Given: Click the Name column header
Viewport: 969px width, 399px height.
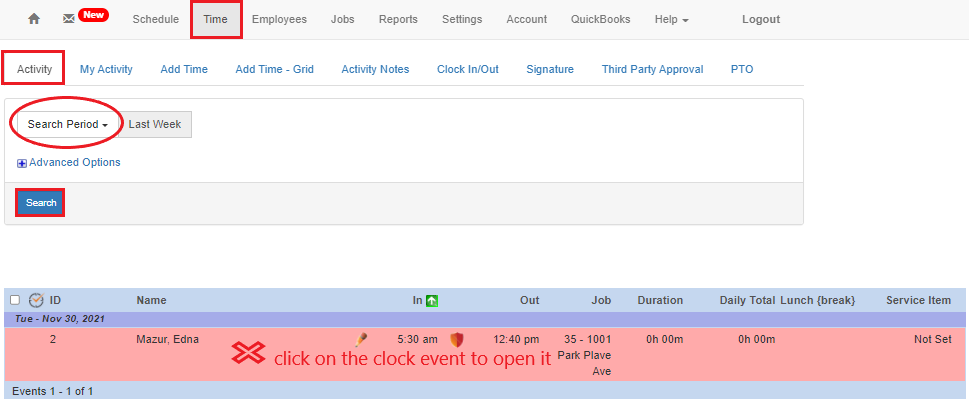Looking at the screenshot, I should coord(151,300).
